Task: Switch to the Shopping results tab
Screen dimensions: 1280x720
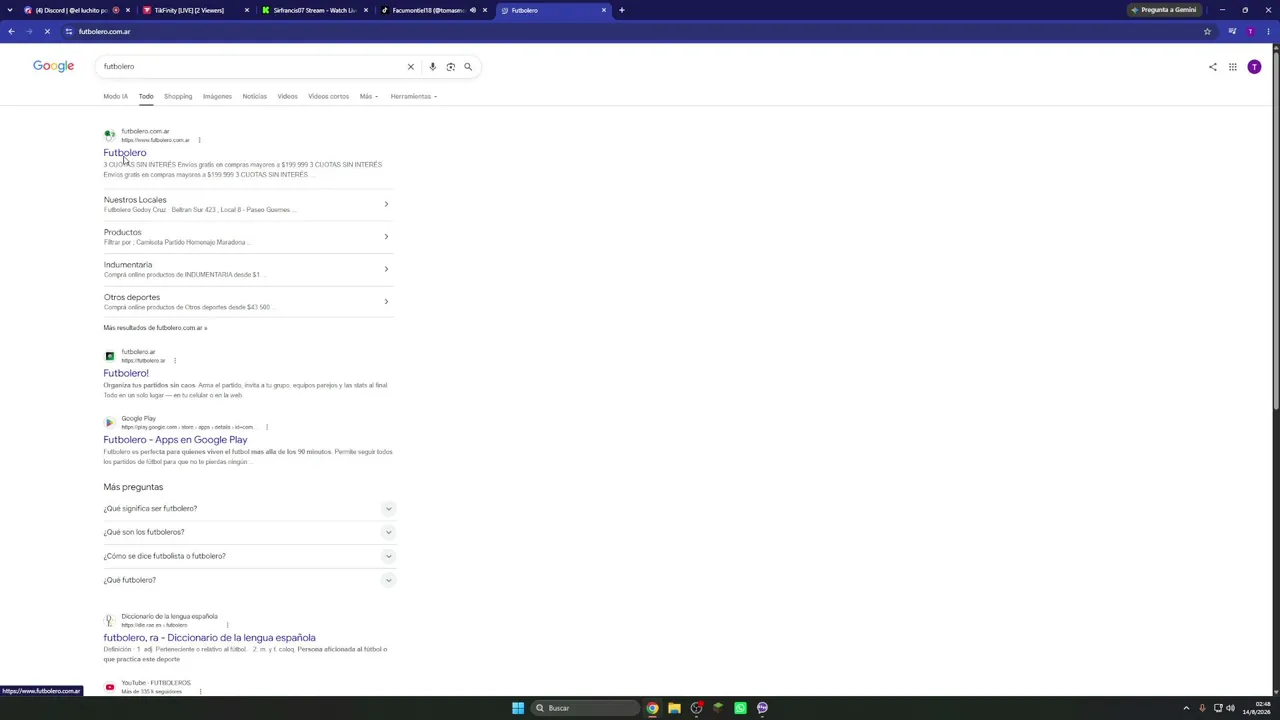Action: tap(178, 96)
